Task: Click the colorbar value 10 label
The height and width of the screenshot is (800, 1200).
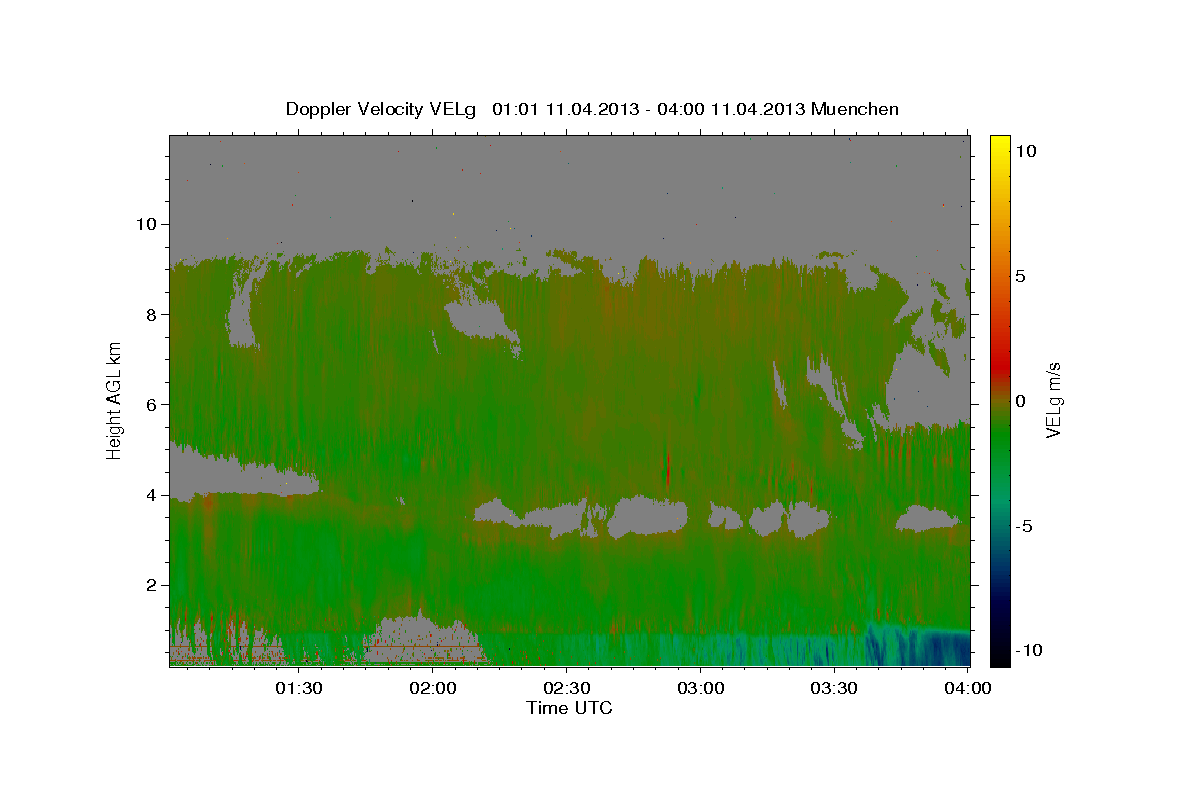Action: tap(1026, 151)
